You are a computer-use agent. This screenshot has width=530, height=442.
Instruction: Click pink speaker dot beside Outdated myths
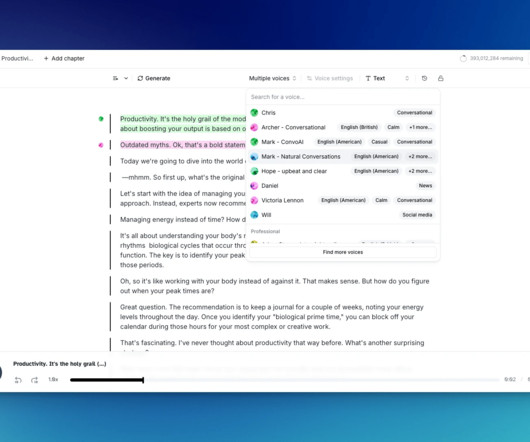pyautogui.click(x=101, y=145)
